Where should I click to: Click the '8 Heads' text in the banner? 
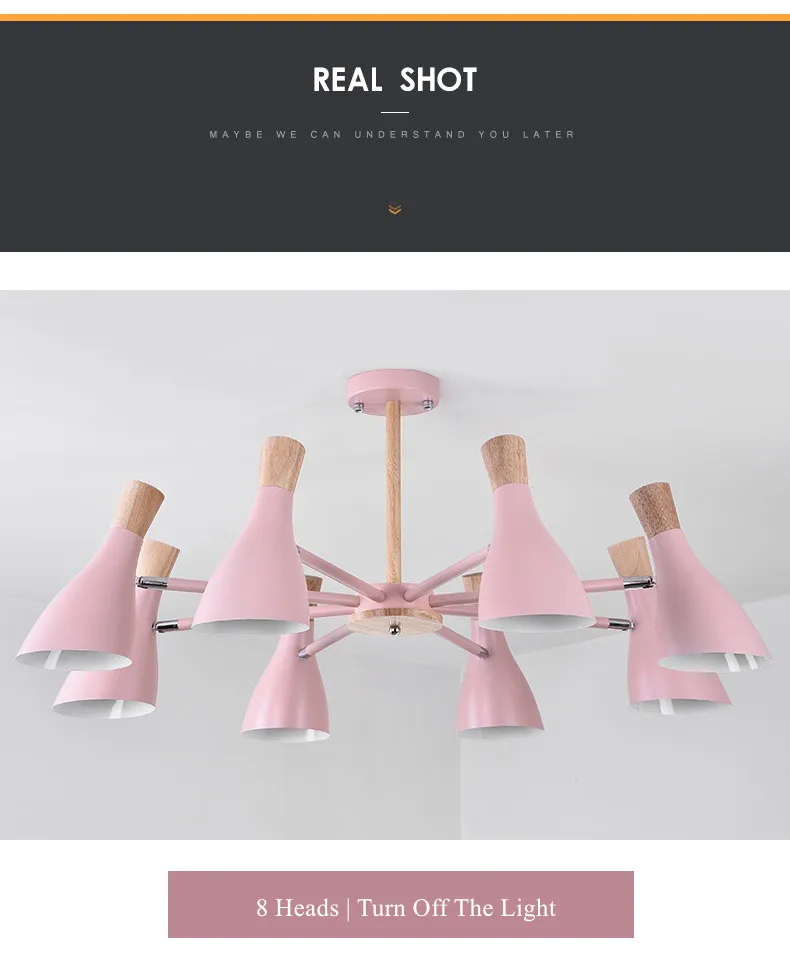(x=297, y=908)
